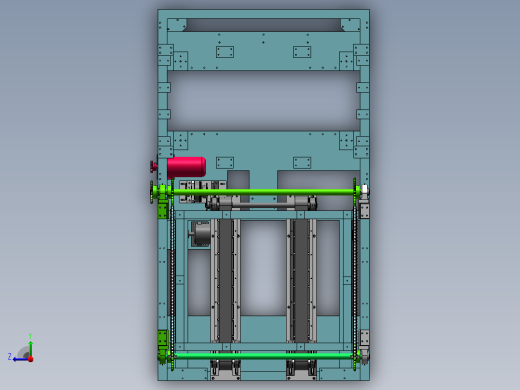Image resolution: width=520 pixels, height=390 pixels.
Task: Select the white end cap on upper shaft
Action: click(x=364, y=190)
